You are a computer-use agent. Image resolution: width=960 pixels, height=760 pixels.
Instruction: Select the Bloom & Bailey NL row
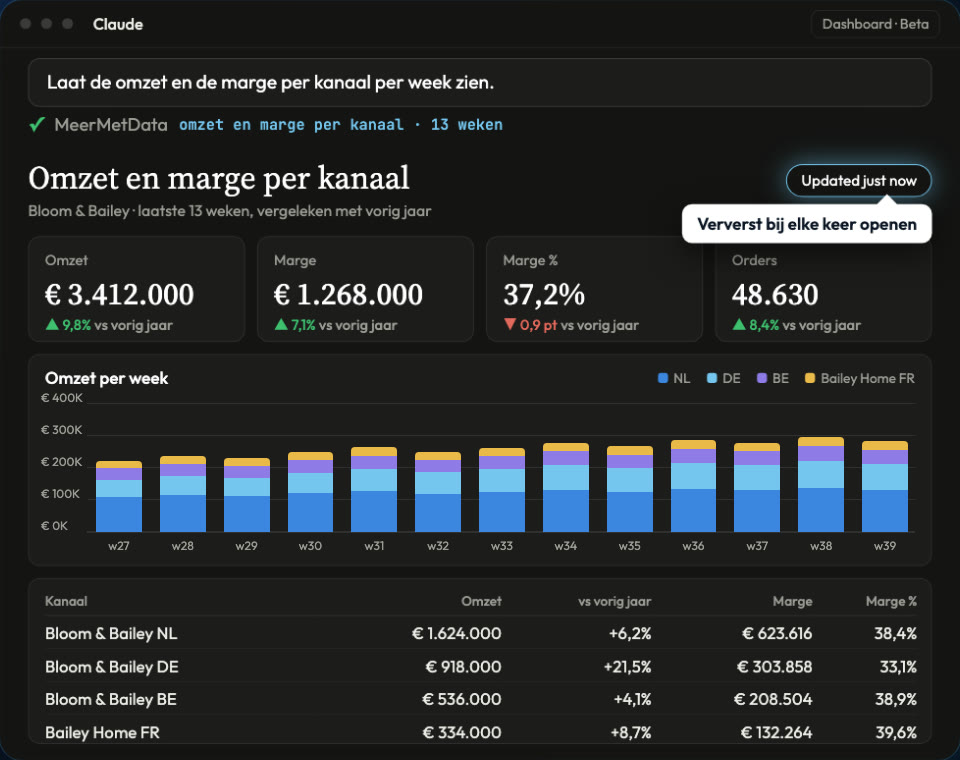pos(481,633)
